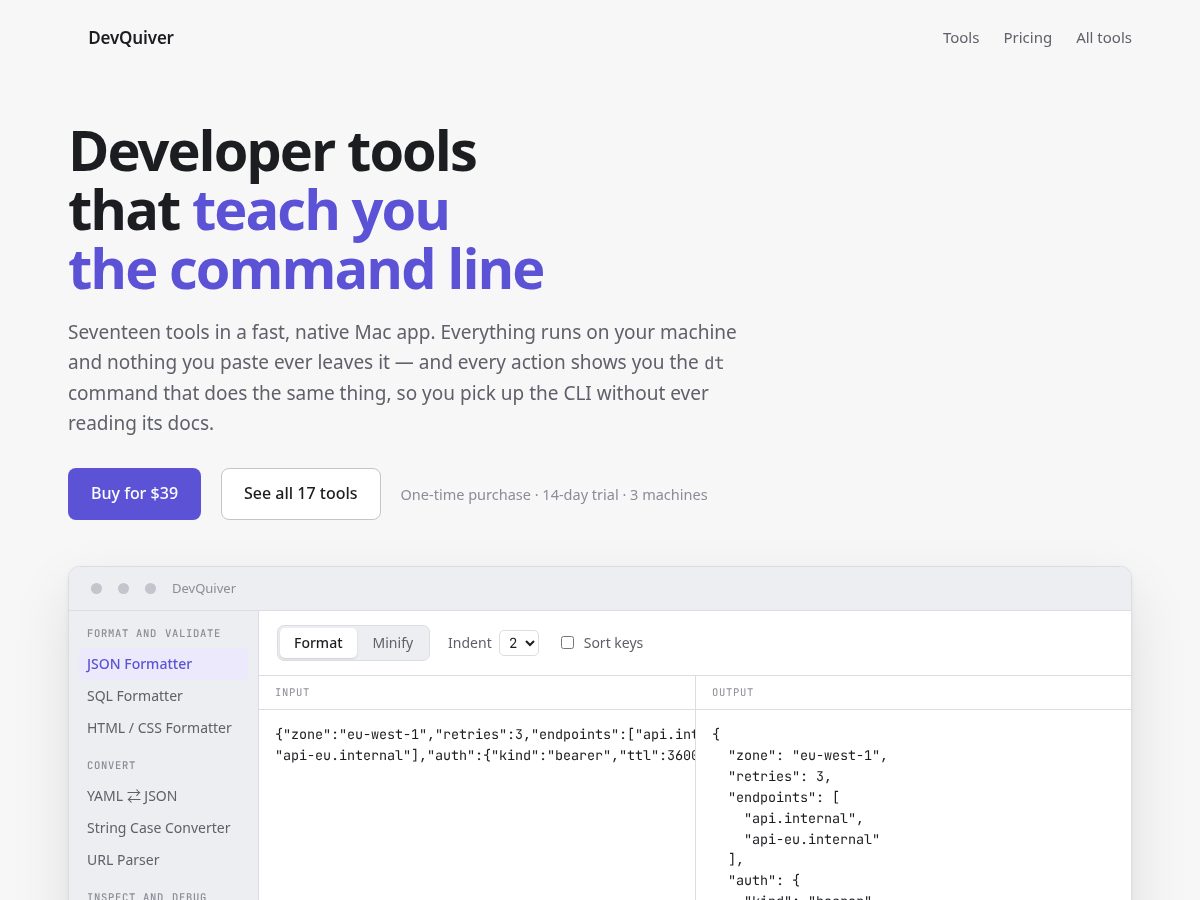Click the "Developer tools" headline
Image resolution: width=1200 pixels, height=900 pixels.
[272, 151]
